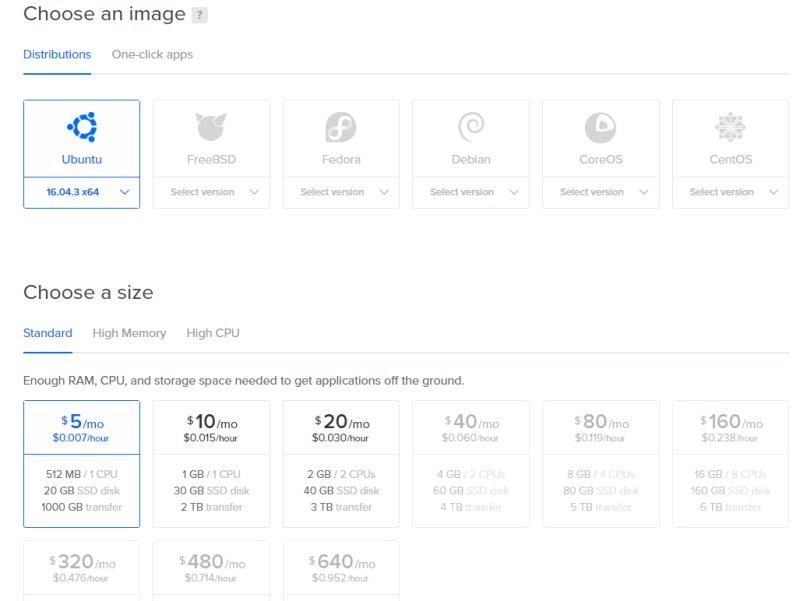Click the Choose a size heading

(x=88, y=292)
